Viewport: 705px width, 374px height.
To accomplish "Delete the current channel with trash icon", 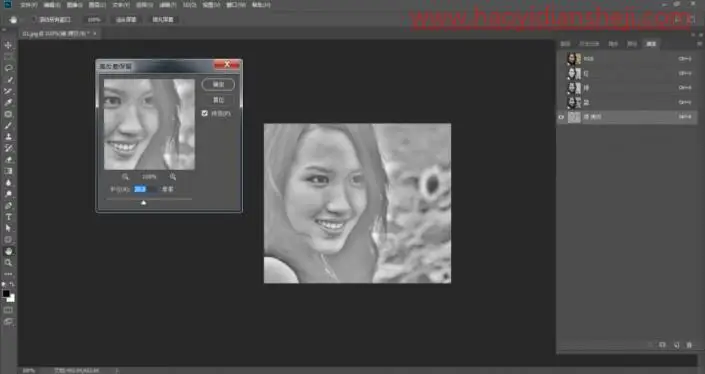I will coord(689,345).
